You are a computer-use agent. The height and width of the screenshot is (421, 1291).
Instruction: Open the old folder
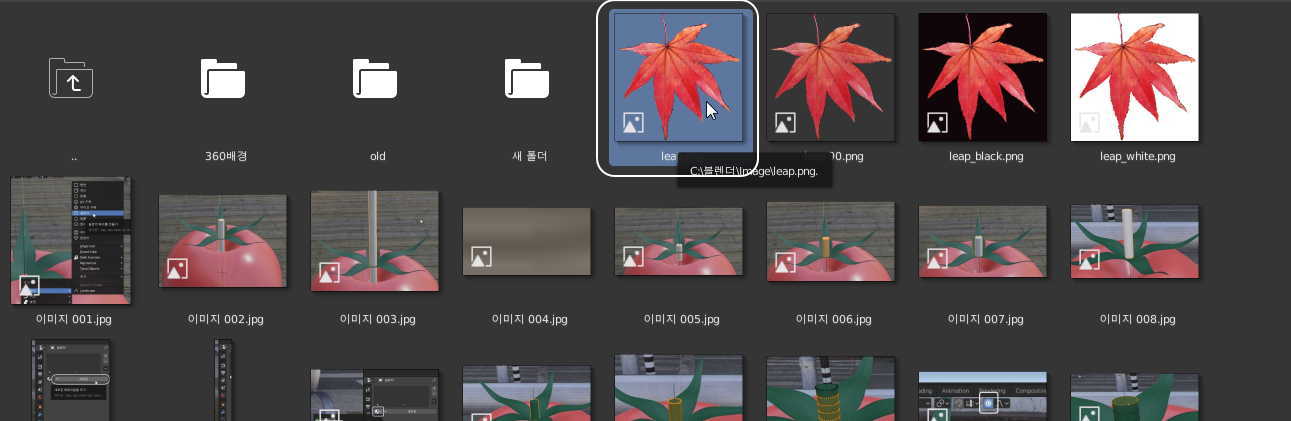(x=375, y=78)
